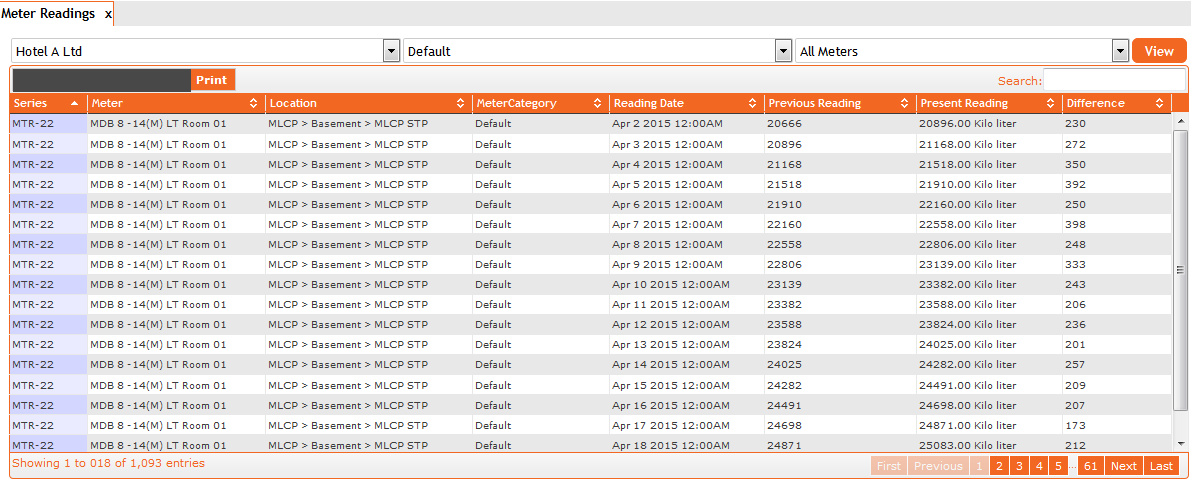Click the Print button

point(211,80)
